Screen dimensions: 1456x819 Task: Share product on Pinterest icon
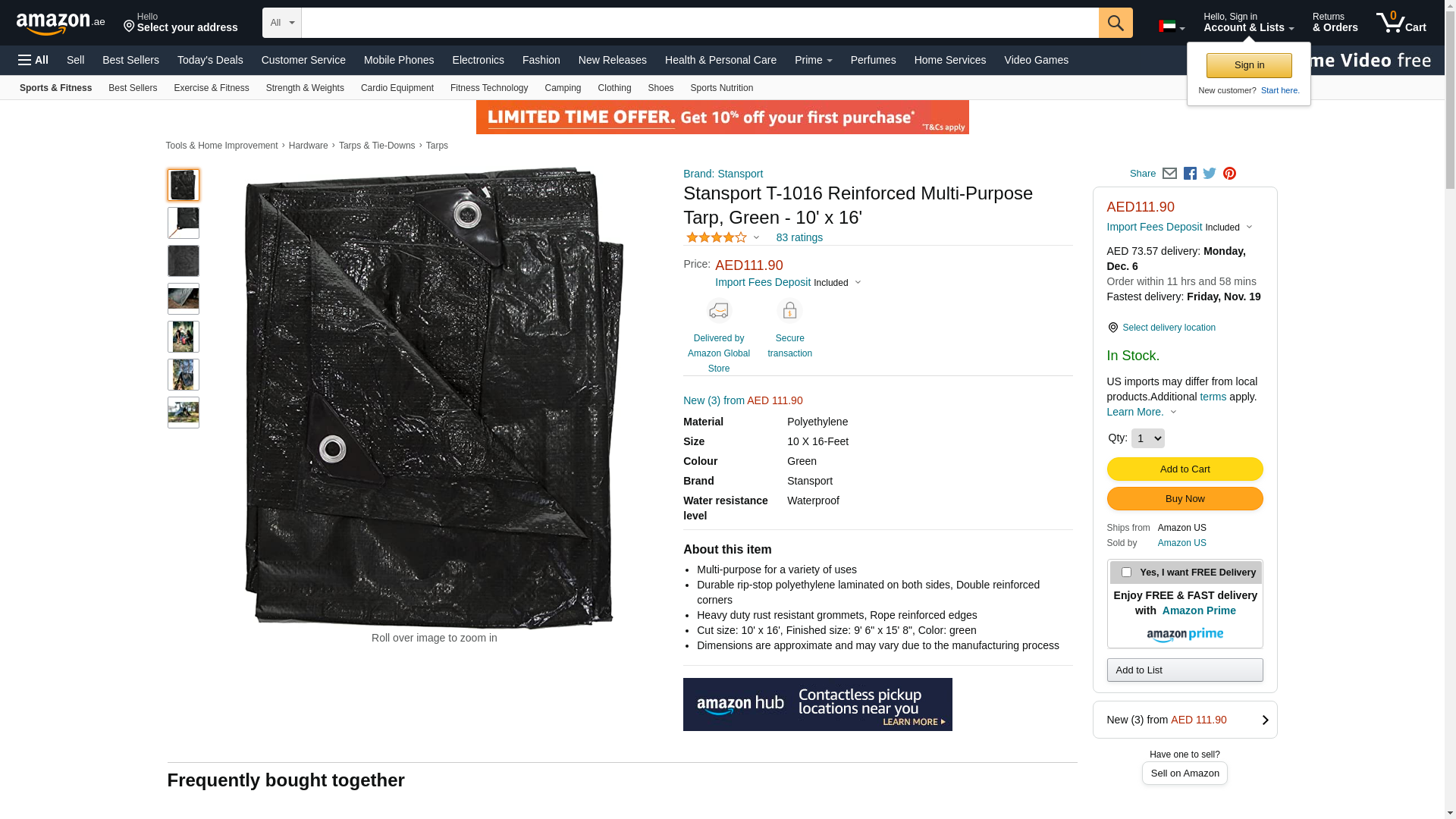point(1229,174)
